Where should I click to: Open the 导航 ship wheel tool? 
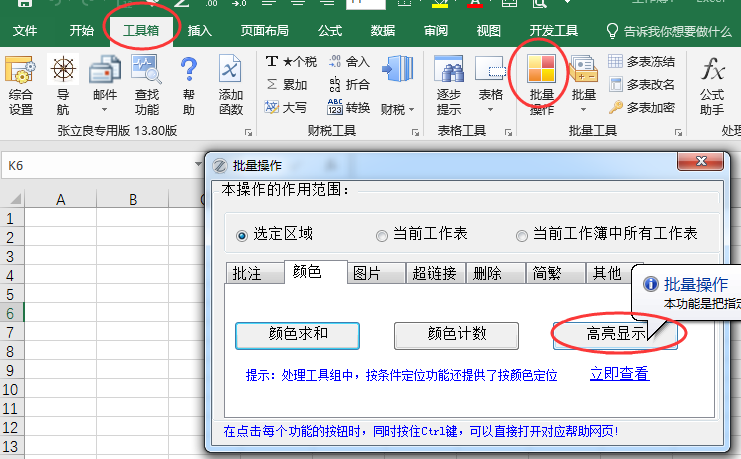coord(63,72)
